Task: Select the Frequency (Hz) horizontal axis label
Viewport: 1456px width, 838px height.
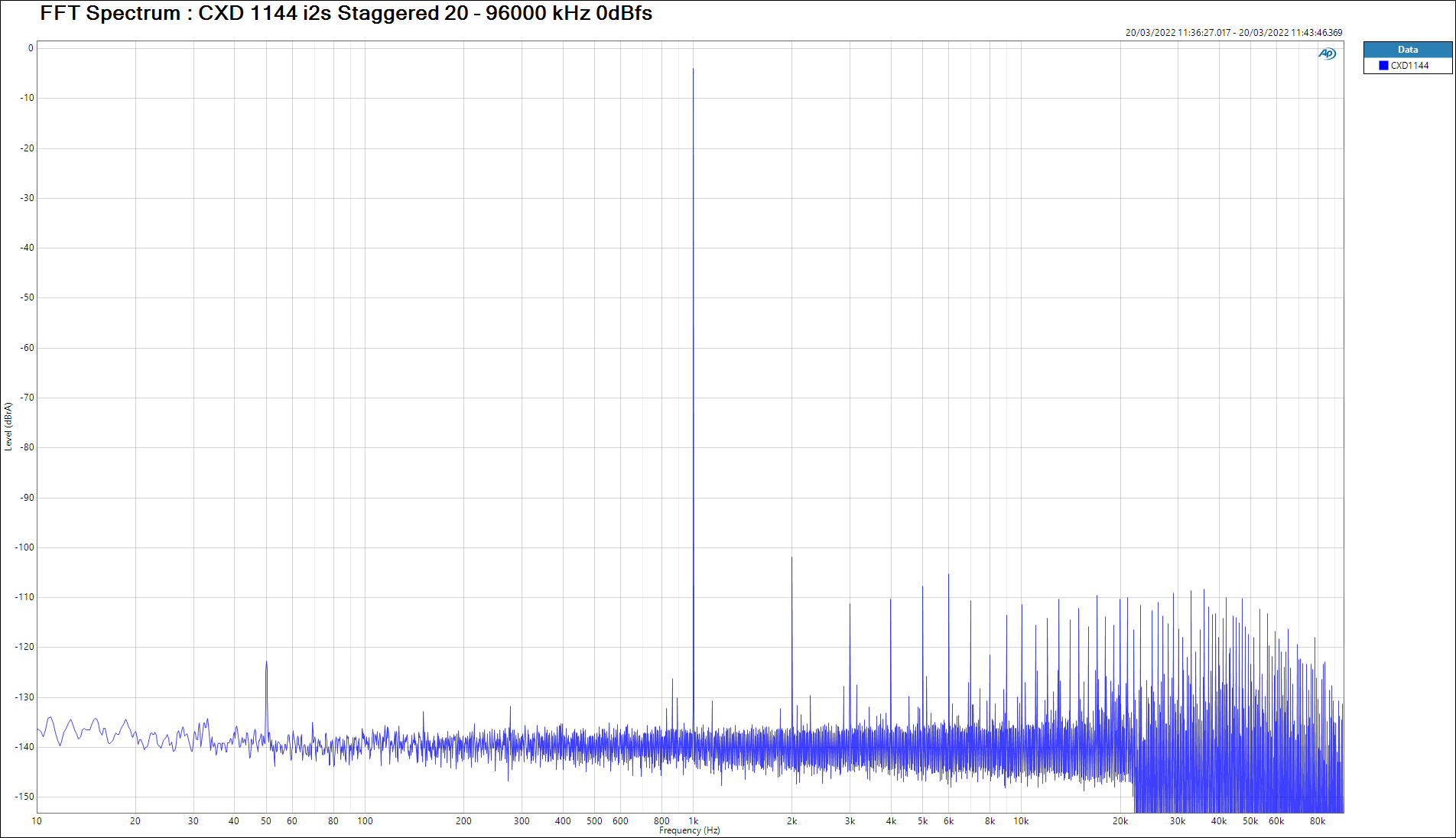Action: pos(689,830)
